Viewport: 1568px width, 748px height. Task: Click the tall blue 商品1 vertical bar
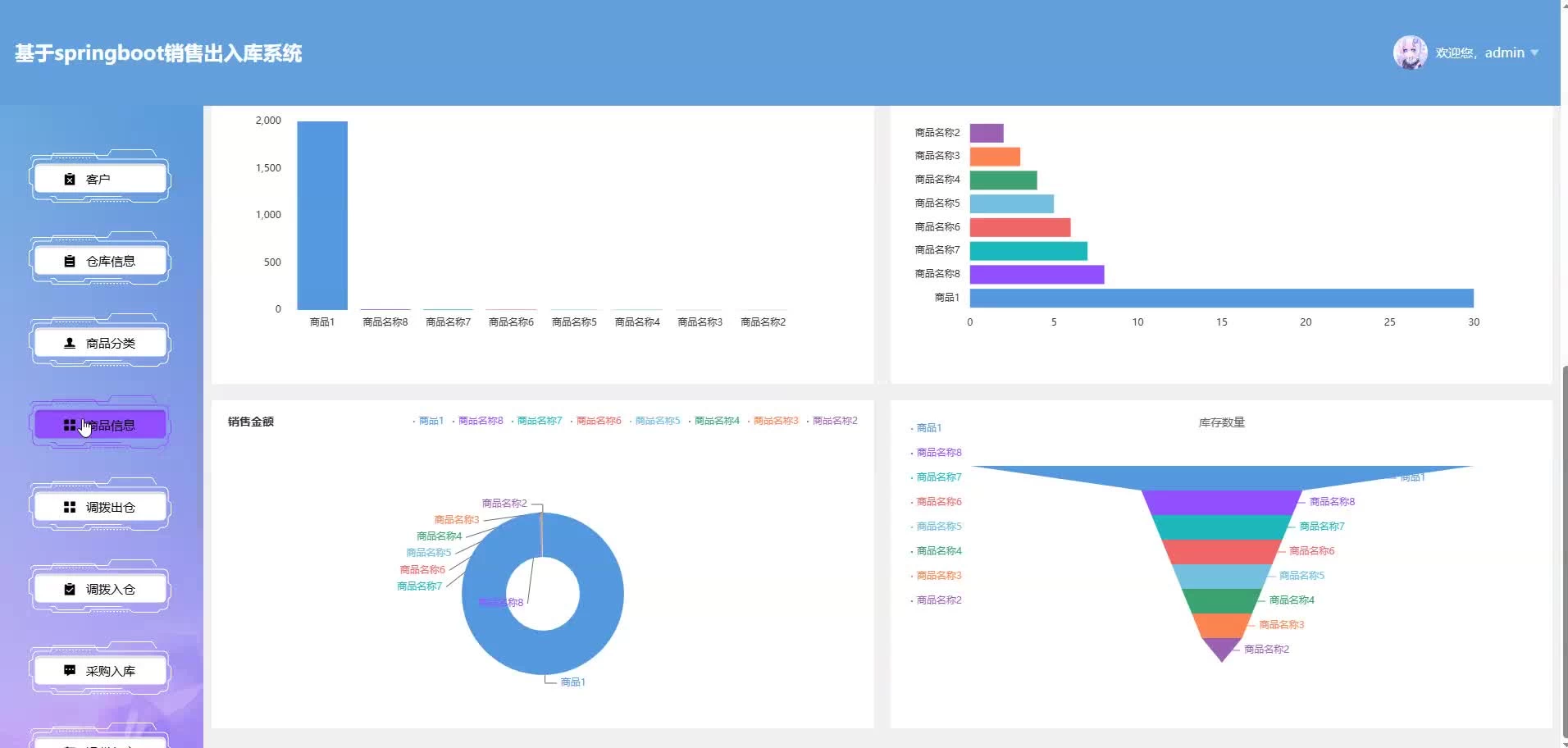(x=322, y=215)
